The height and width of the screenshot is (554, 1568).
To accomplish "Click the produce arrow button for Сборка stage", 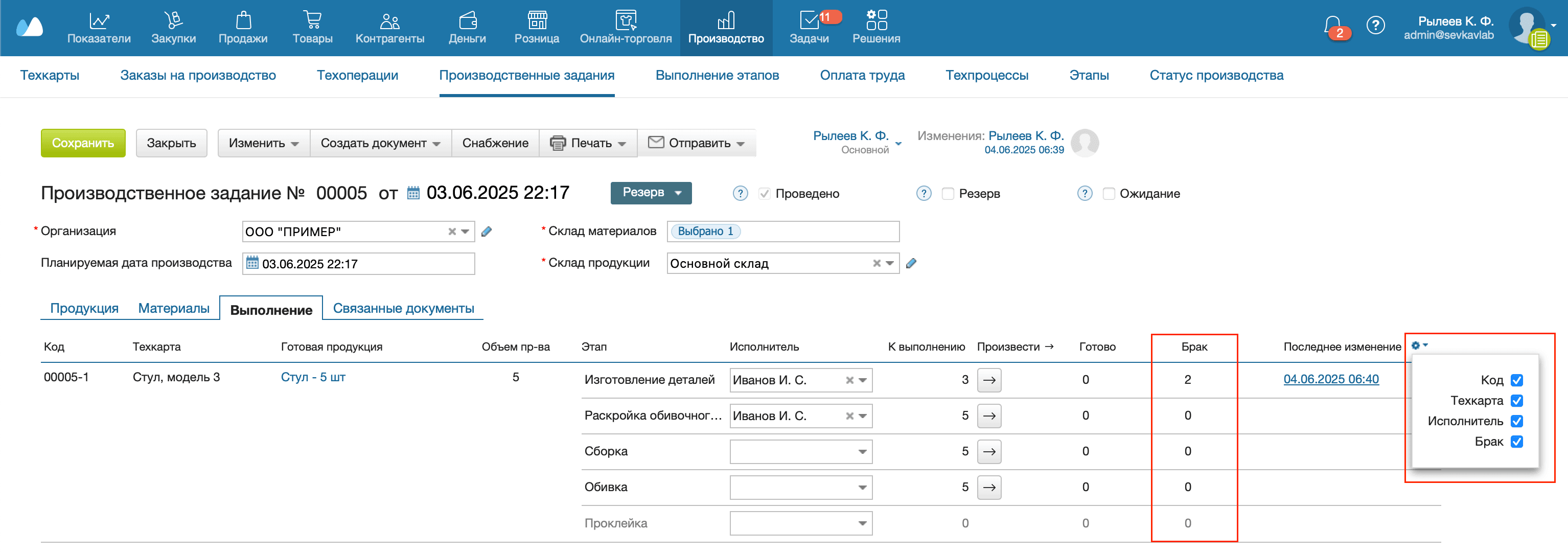I will 989,451.
